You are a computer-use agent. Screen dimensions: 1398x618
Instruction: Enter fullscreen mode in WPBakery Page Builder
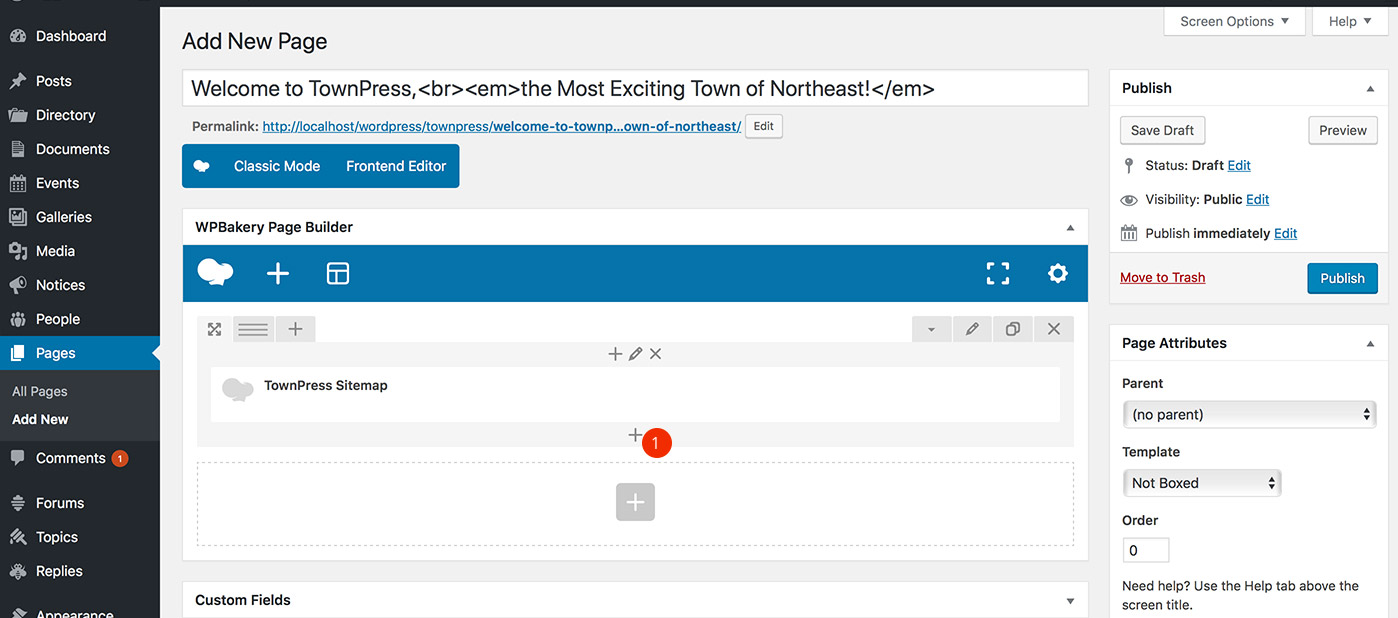pos(997,273)
